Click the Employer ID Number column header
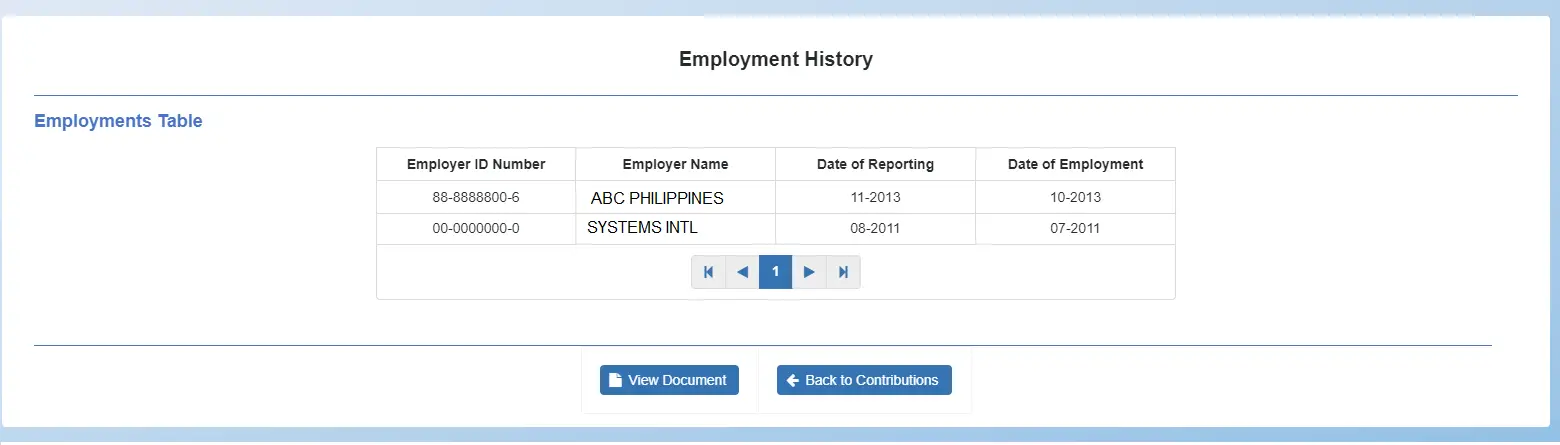Viewport: 1560px width, 445px height. click(476, 164)
